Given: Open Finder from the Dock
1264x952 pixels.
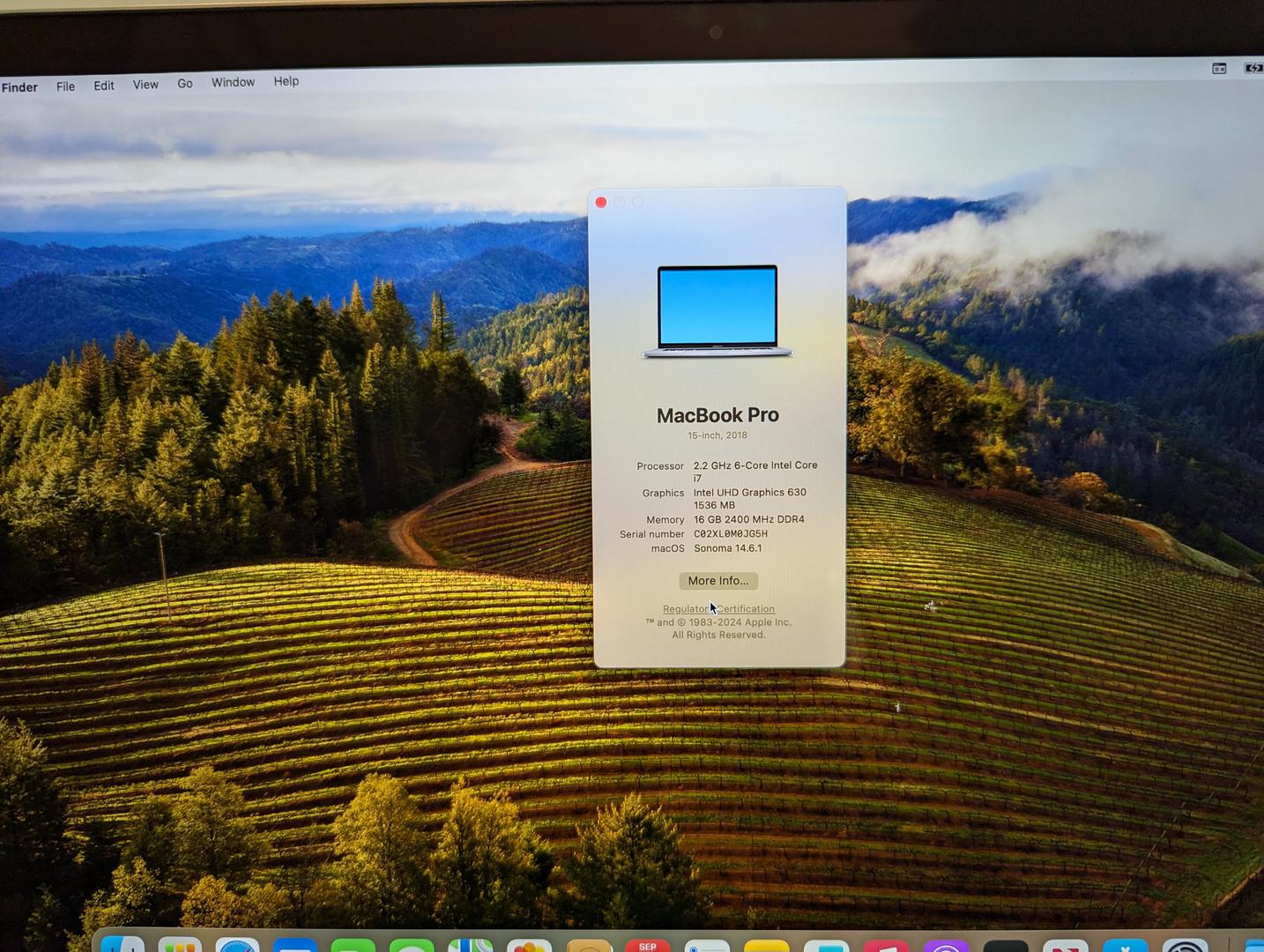Looking at the screenshot, I should point(123,945).
